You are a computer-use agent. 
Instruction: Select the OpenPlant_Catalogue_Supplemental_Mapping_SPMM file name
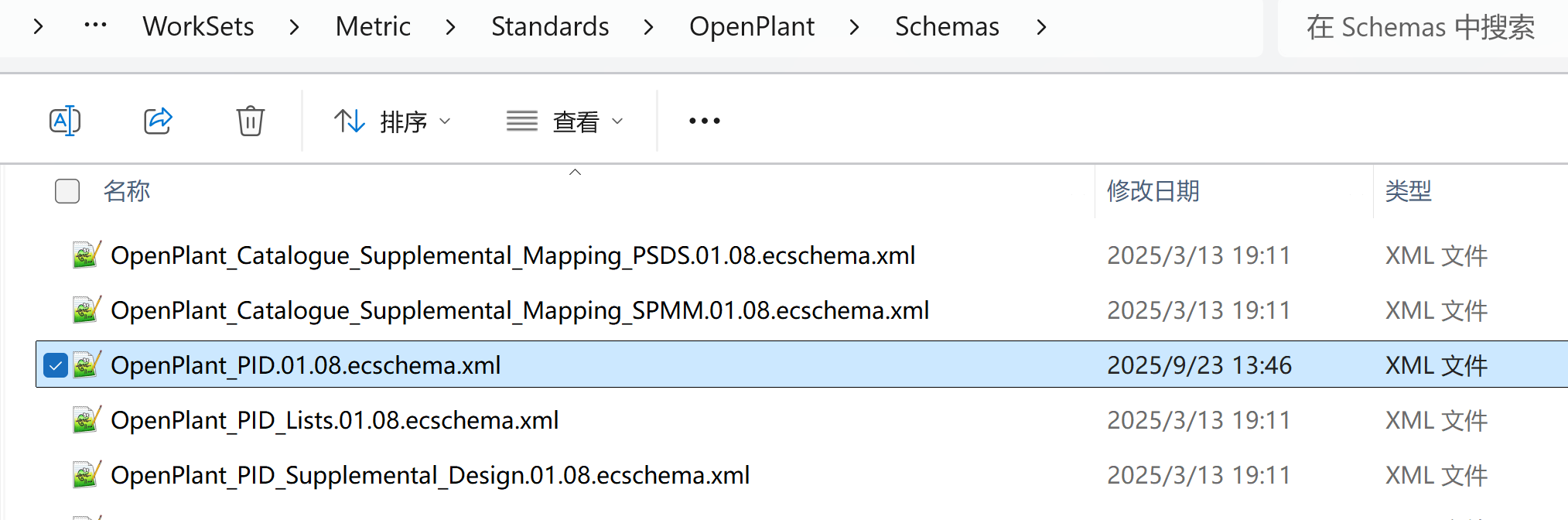(x=520, y=310)
